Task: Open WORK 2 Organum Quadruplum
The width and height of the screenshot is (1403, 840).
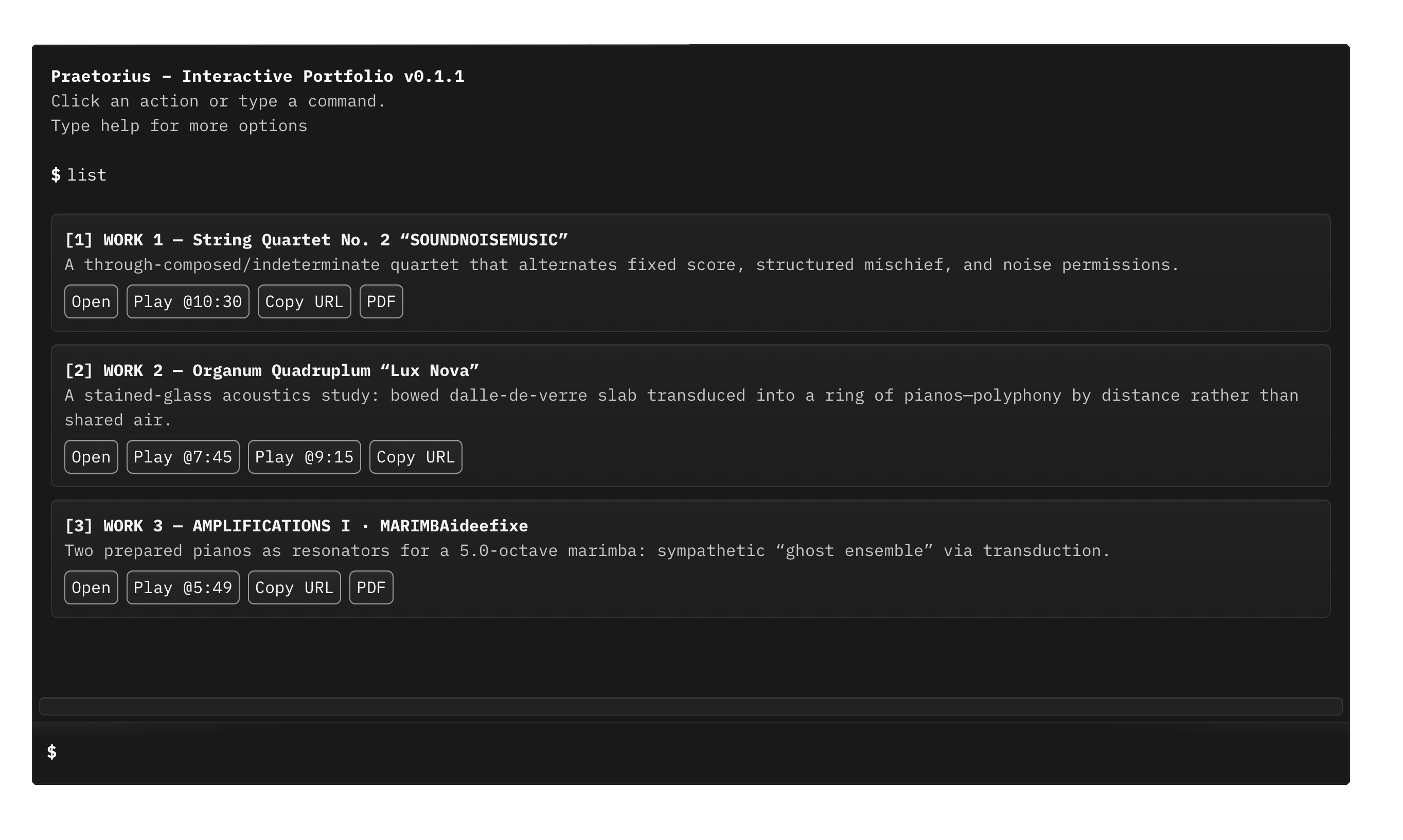Action: (91, 457)
